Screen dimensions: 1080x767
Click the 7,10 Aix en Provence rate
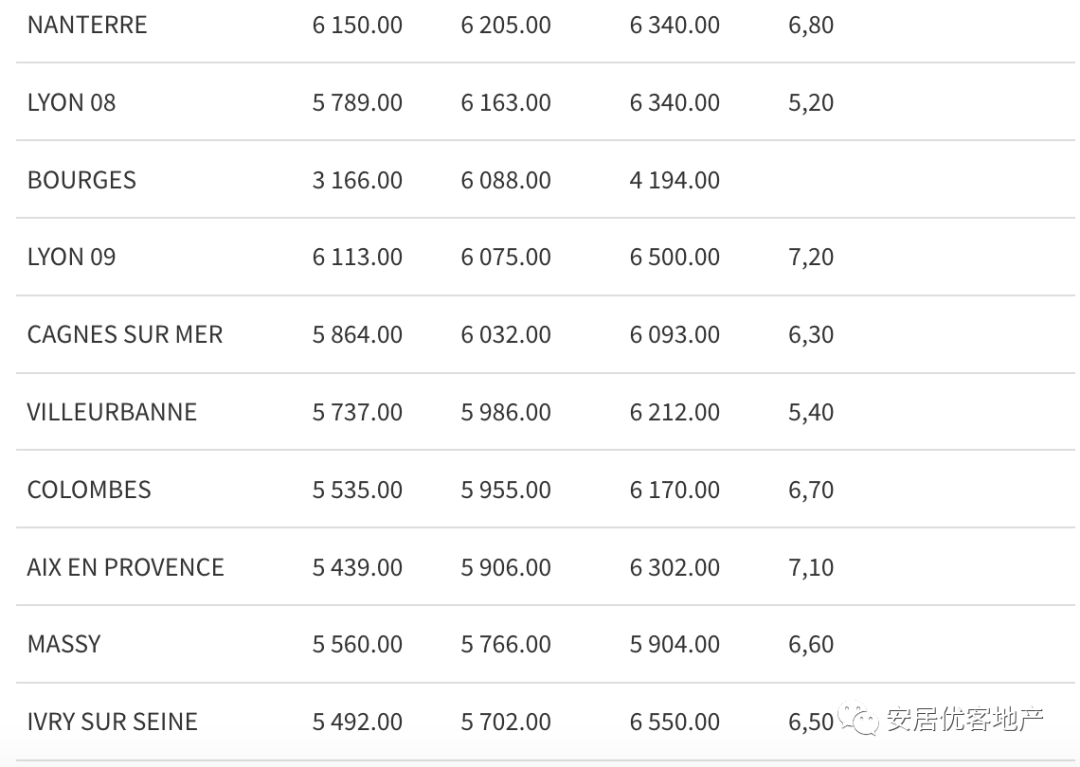coord(810,567)
